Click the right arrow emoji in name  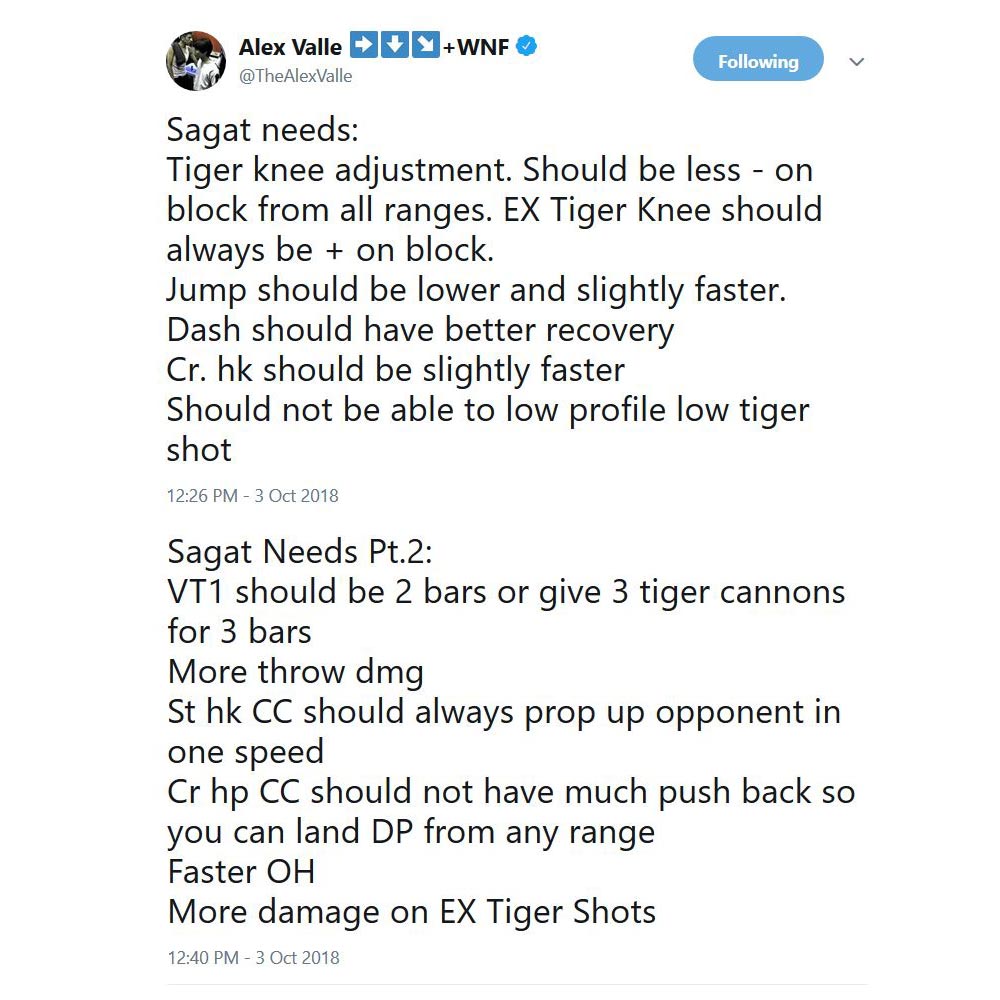click(x=366, y=46)
